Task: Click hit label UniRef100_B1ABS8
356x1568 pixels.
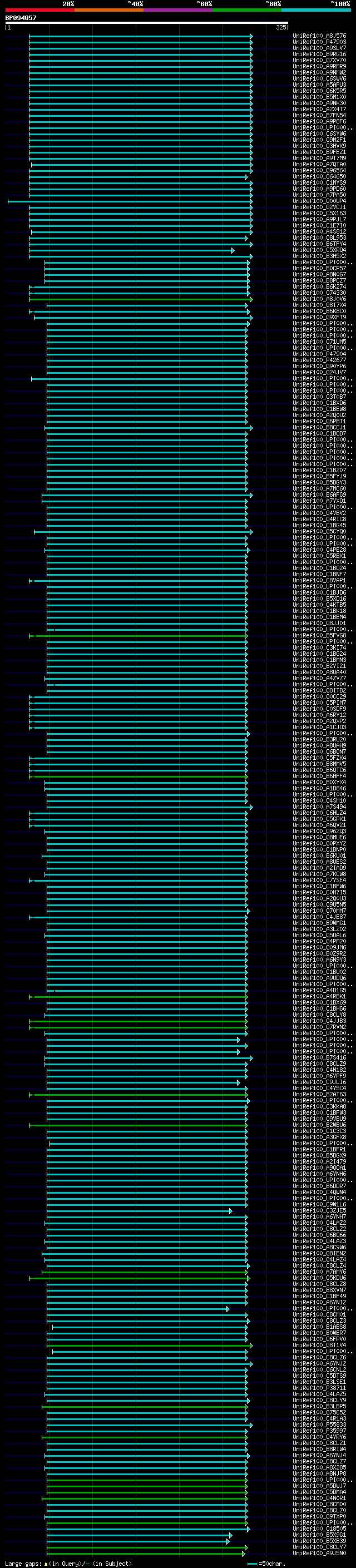Action: point(319,1327)
